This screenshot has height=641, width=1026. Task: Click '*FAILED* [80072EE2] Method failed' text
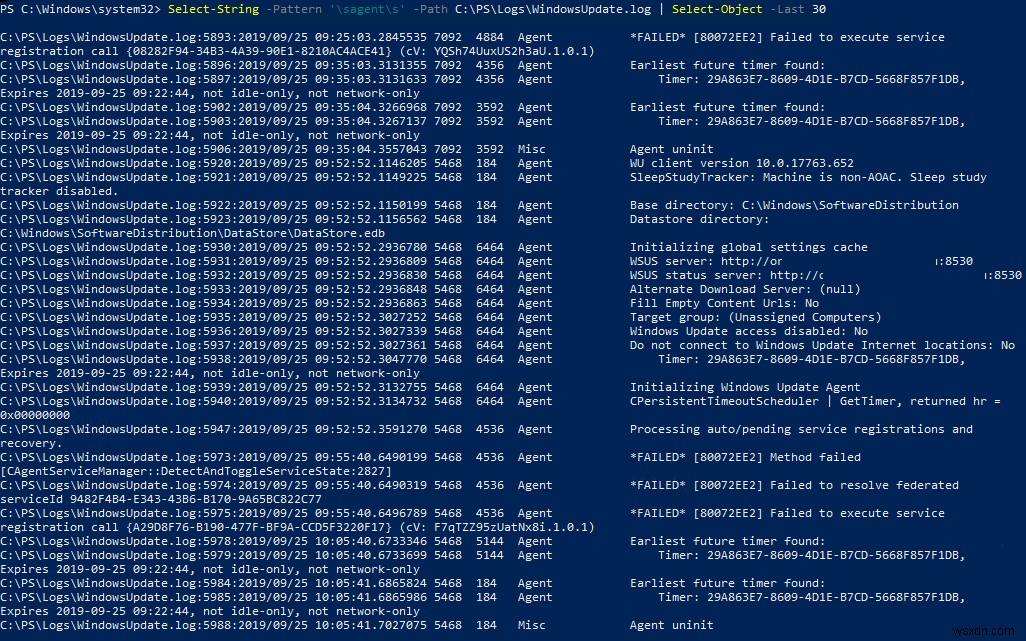(x=745, y=457)
